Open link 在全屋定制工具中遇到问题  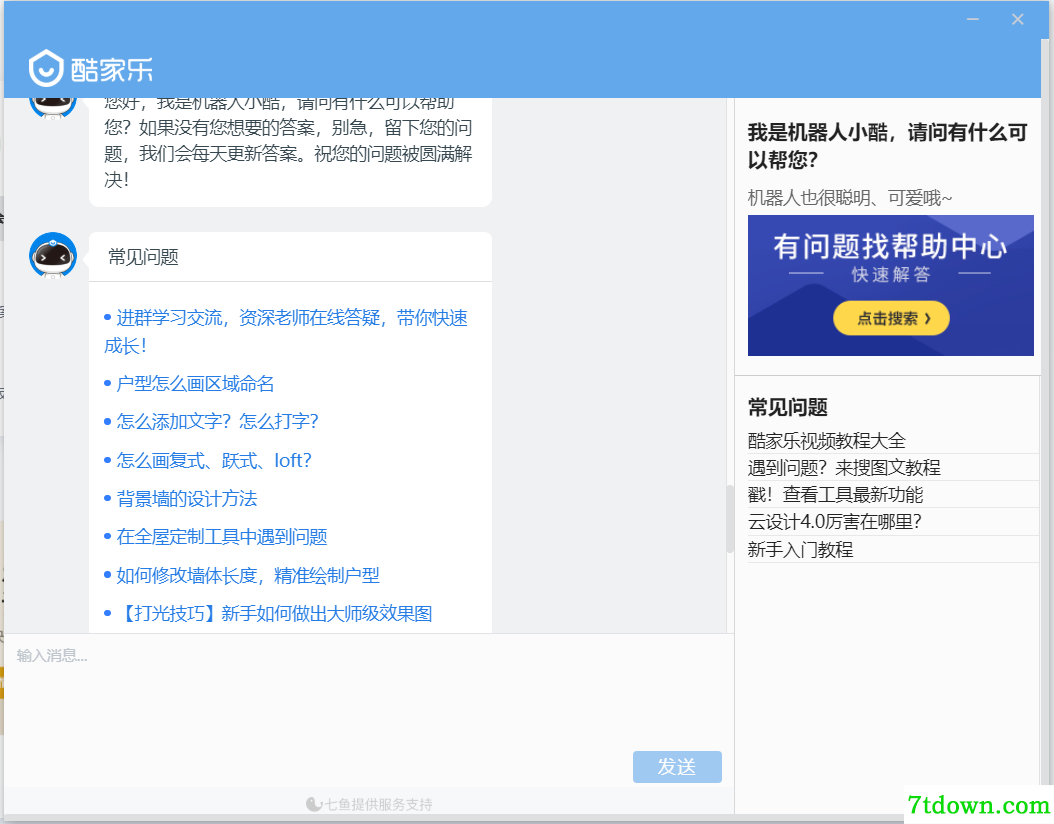(x=222, y=537)
